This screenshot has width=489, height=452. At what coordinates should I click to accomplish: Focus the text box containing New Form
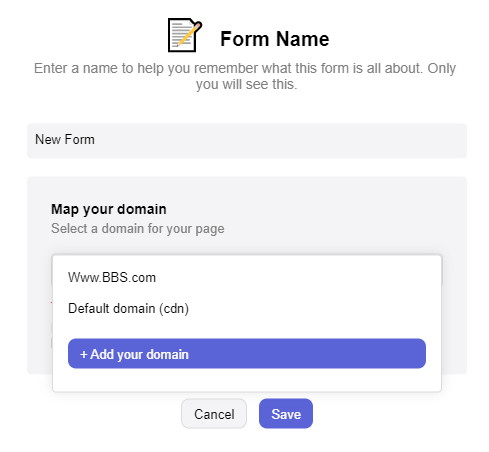click(x=247, y=141)
